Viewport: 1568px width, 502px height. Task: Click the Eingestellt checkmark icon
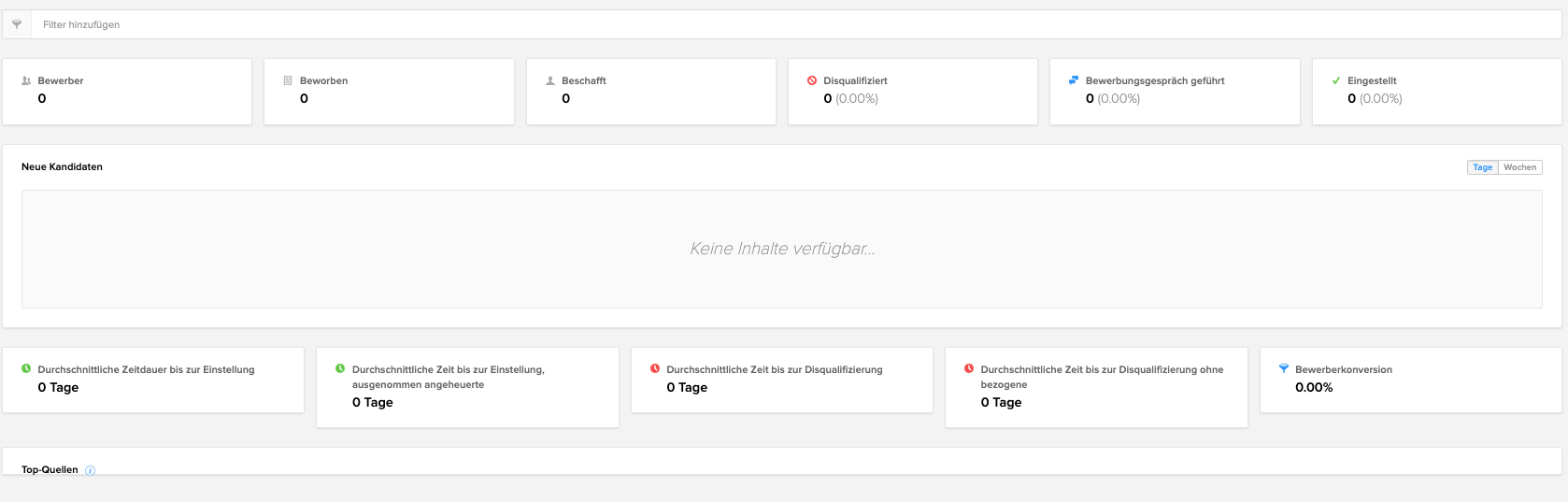click(x=1336, y=80)
